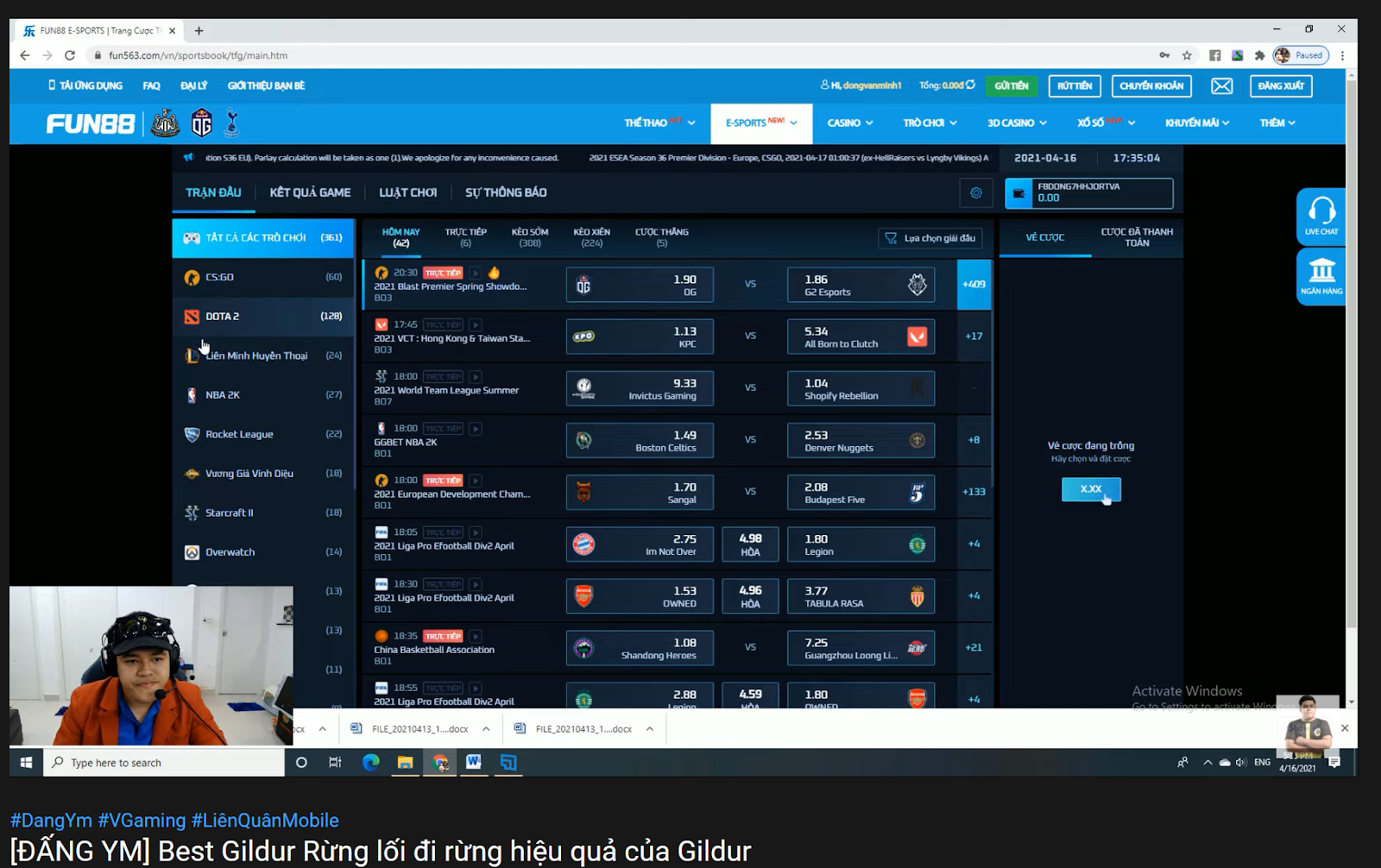The width and height of the screenshot is (1381, 868).
Task: Select CS:GO game icon in sidebar
Action: click(192, 278)
